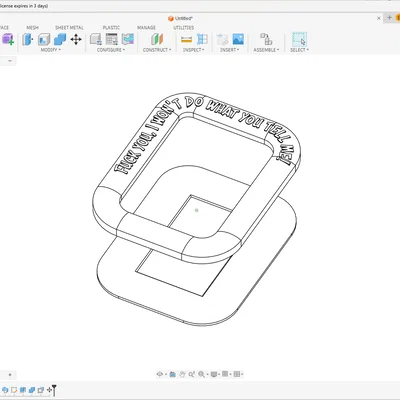Expand the ASSEMBLE dropdown menu
The height and width of the screenshot is (400, 400).
(x=266, y=50)
